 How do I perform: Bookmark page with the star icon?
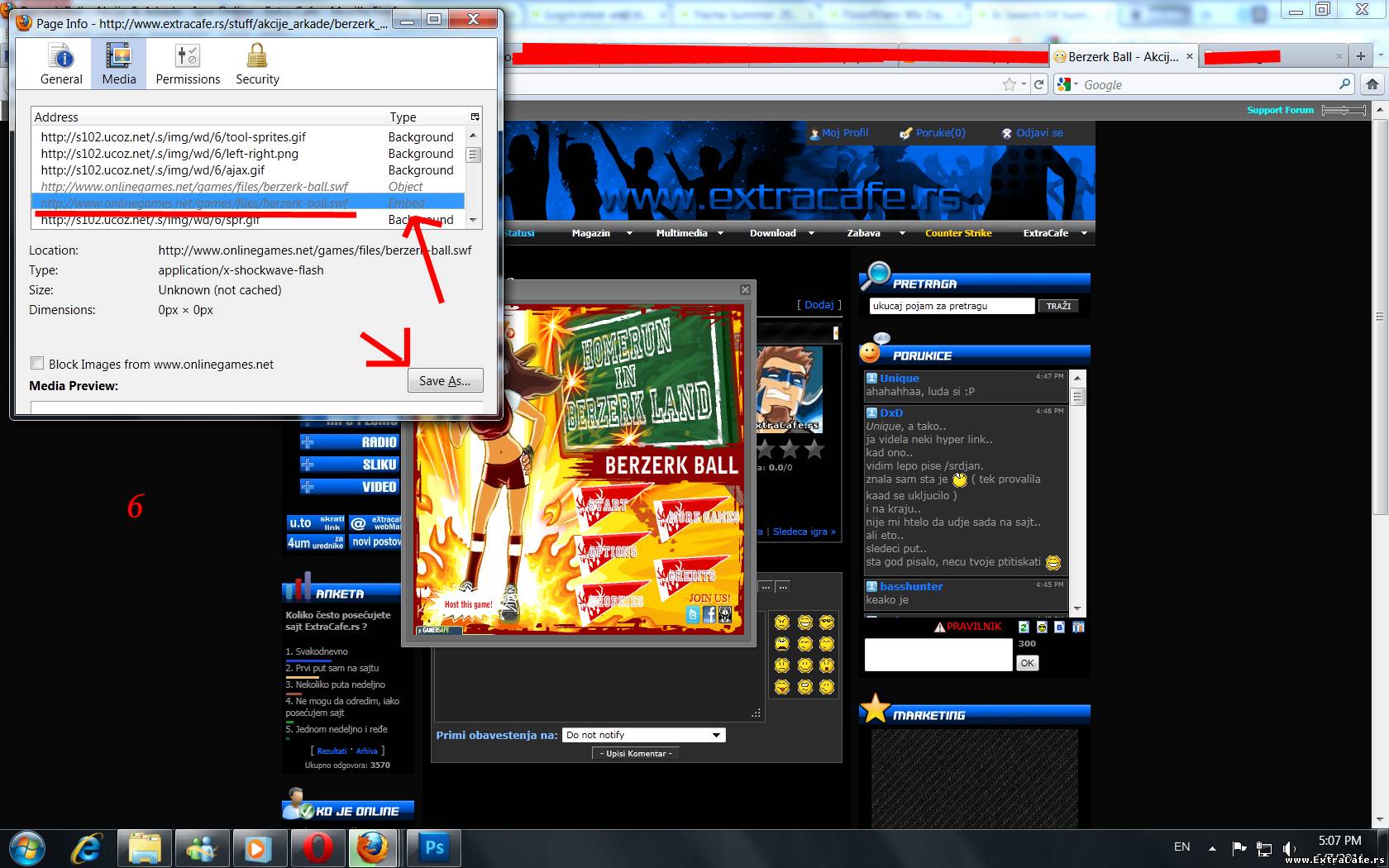pos(1009,84)
